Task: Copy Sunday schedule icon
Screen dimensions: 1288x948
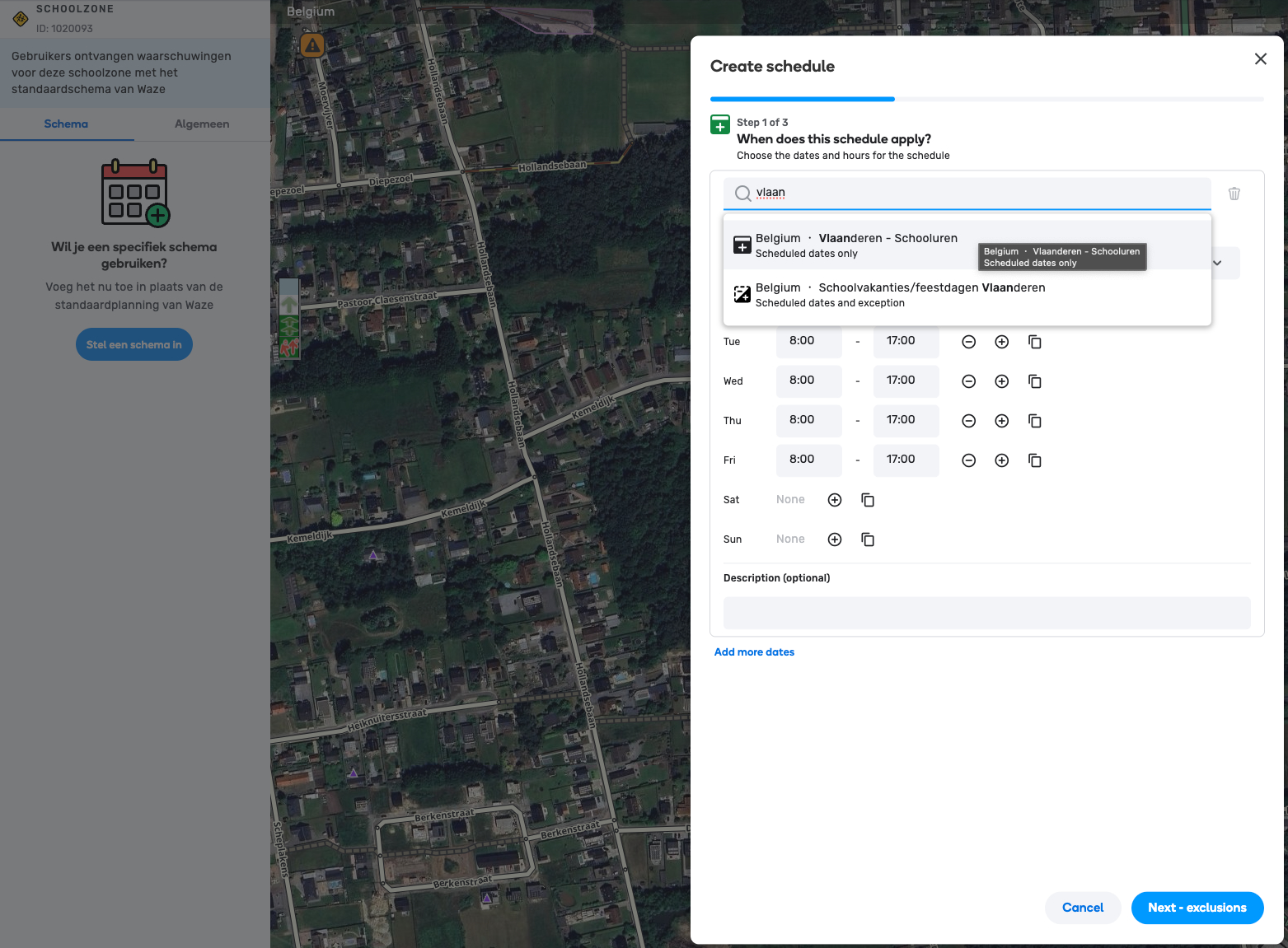Action: pyautogui.click(x=868, y=539)
